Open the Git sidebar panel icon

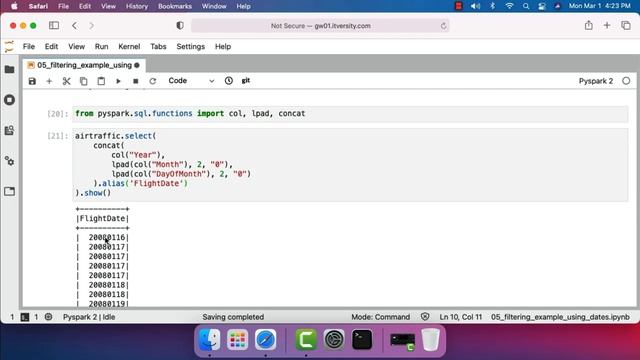click(x=10, y=131)
